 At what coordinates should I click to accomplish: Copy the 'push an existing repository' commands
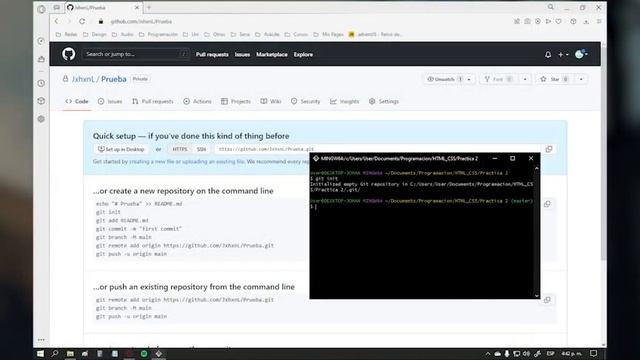click(547, 300)
